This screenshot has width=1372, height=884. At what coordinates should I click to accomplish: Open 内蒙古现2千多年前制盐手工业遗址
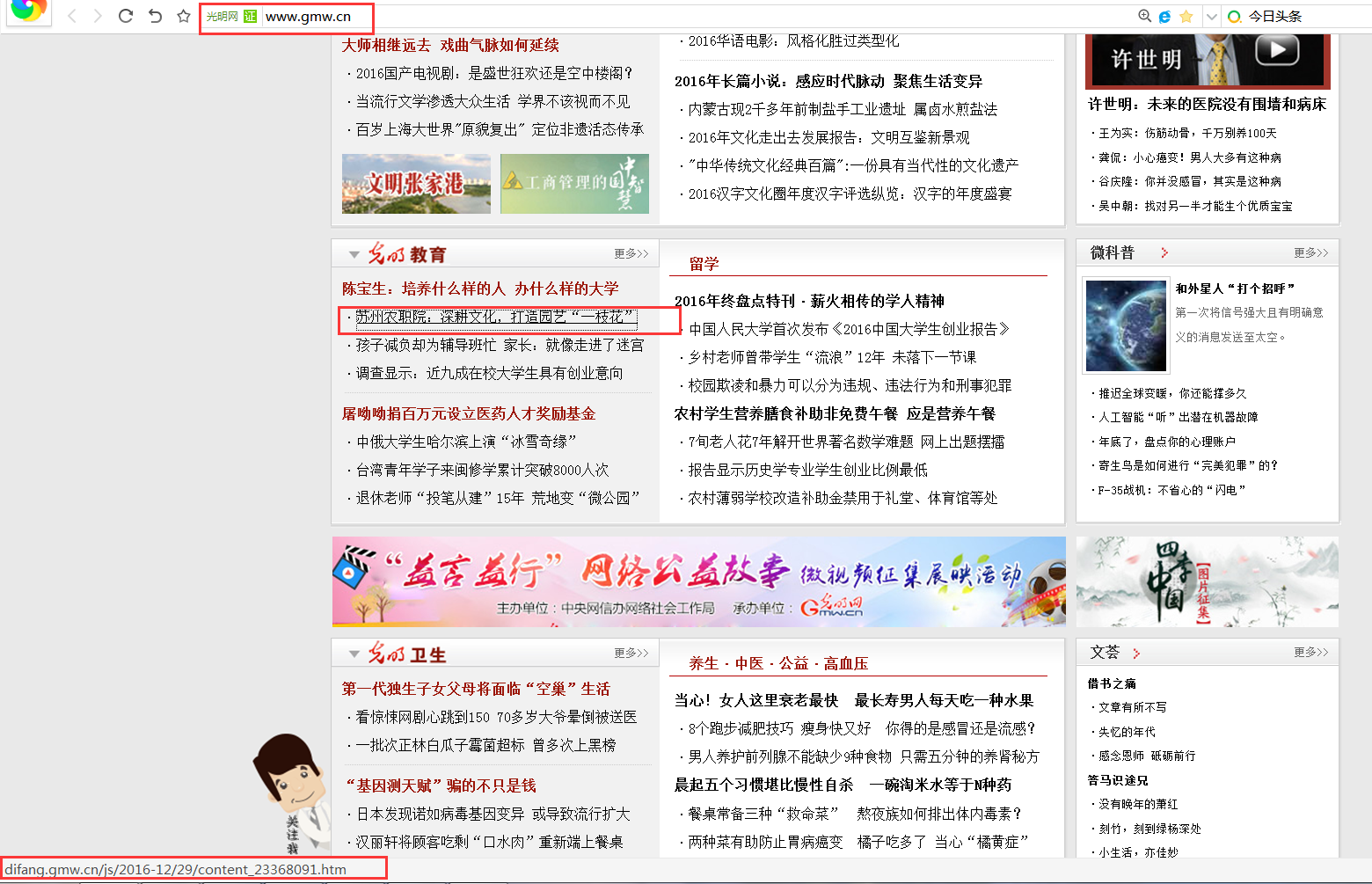click(843, 109)
